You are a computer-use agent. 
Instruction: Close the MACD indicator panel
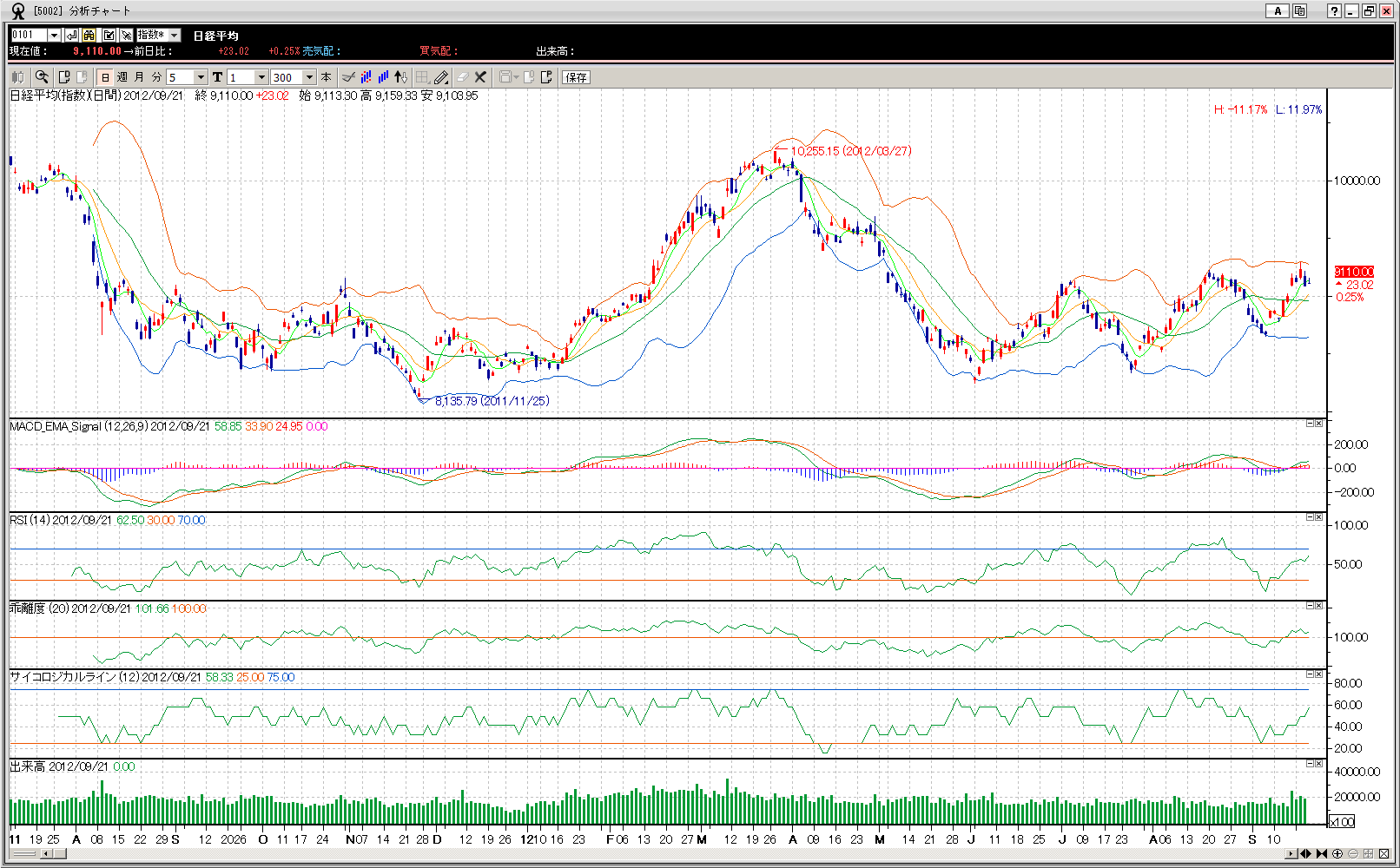(x=1318, y=424)
